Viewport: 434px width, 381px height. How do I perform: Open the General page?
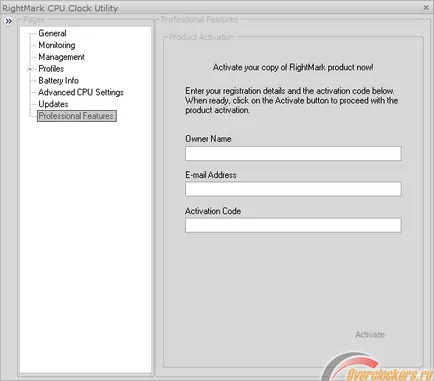(52, 33)
